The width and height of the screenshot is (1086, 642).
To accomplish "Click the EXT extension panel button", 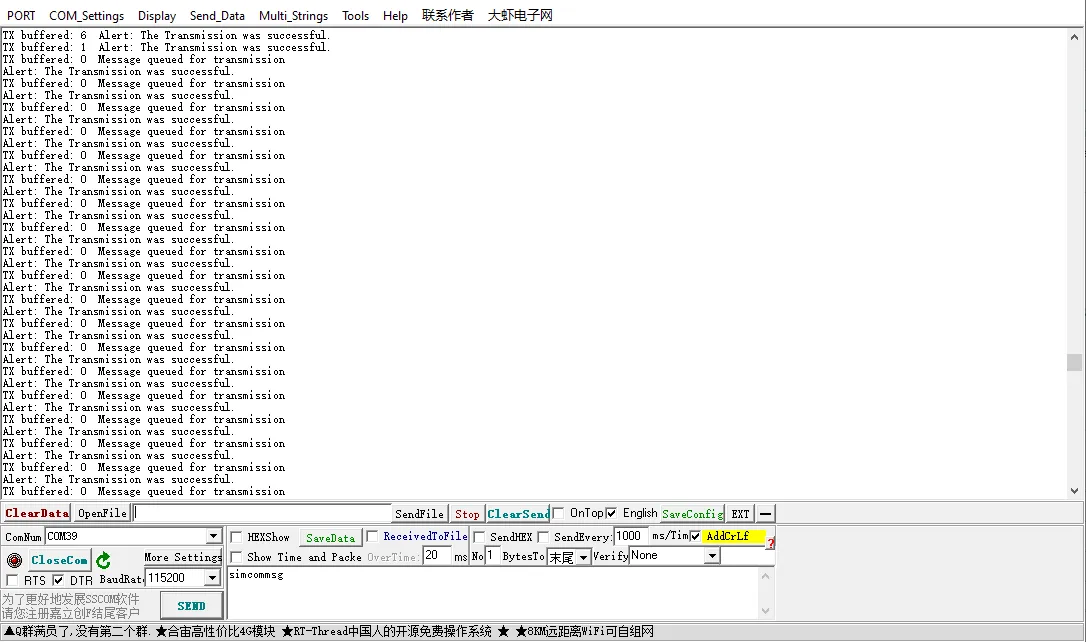I will (740, 514).
